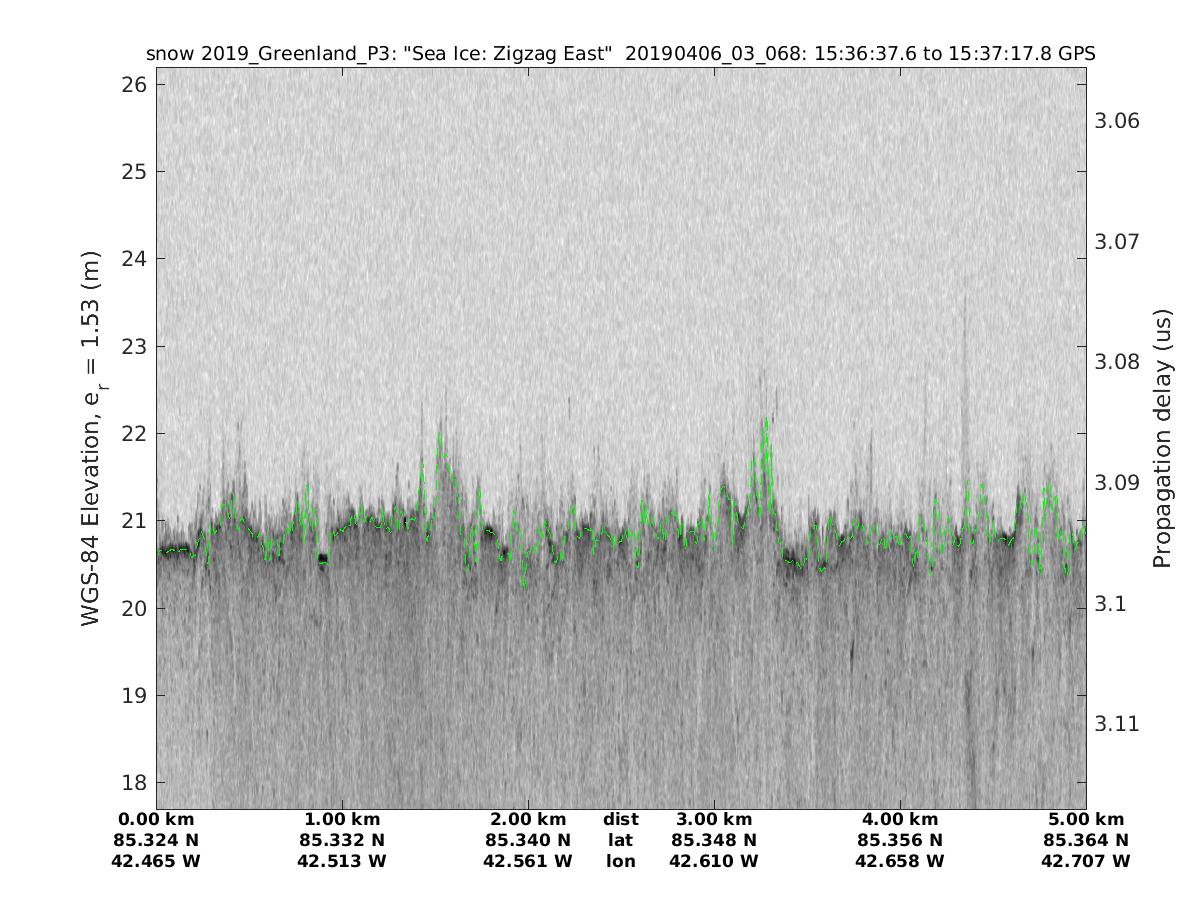Image resolution: width=1200 pixels, height=900 pixels.
Task: Click the 3.06 propagation delay tick label
Action: (x=1118, y=121)
